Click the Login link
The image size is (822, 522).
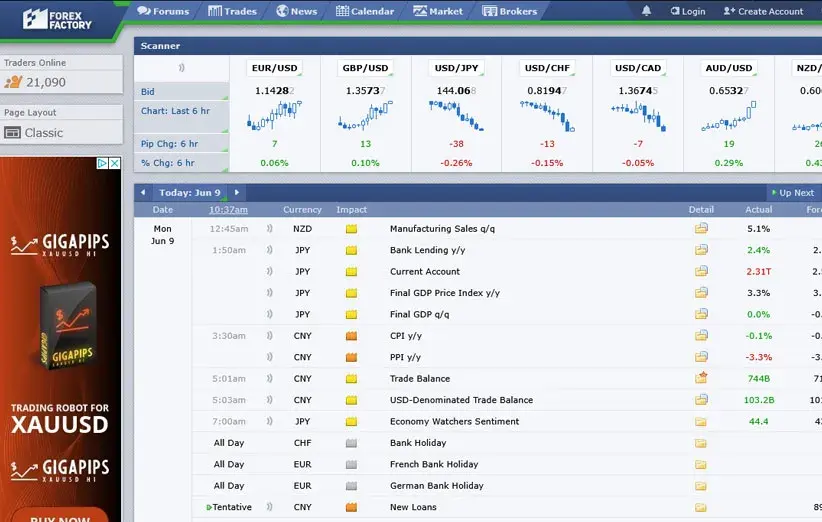point(686,11)
